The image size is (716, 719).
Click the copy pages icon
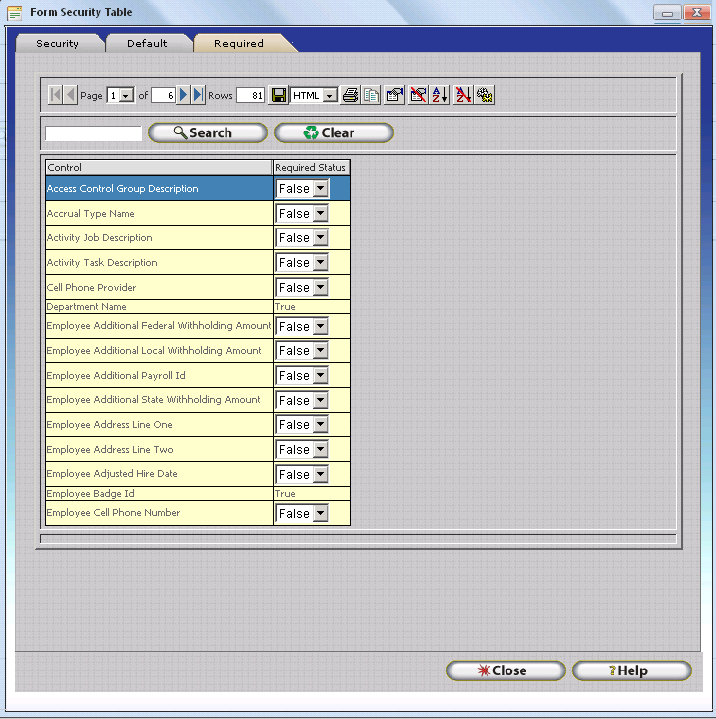(x=371, y=95)
